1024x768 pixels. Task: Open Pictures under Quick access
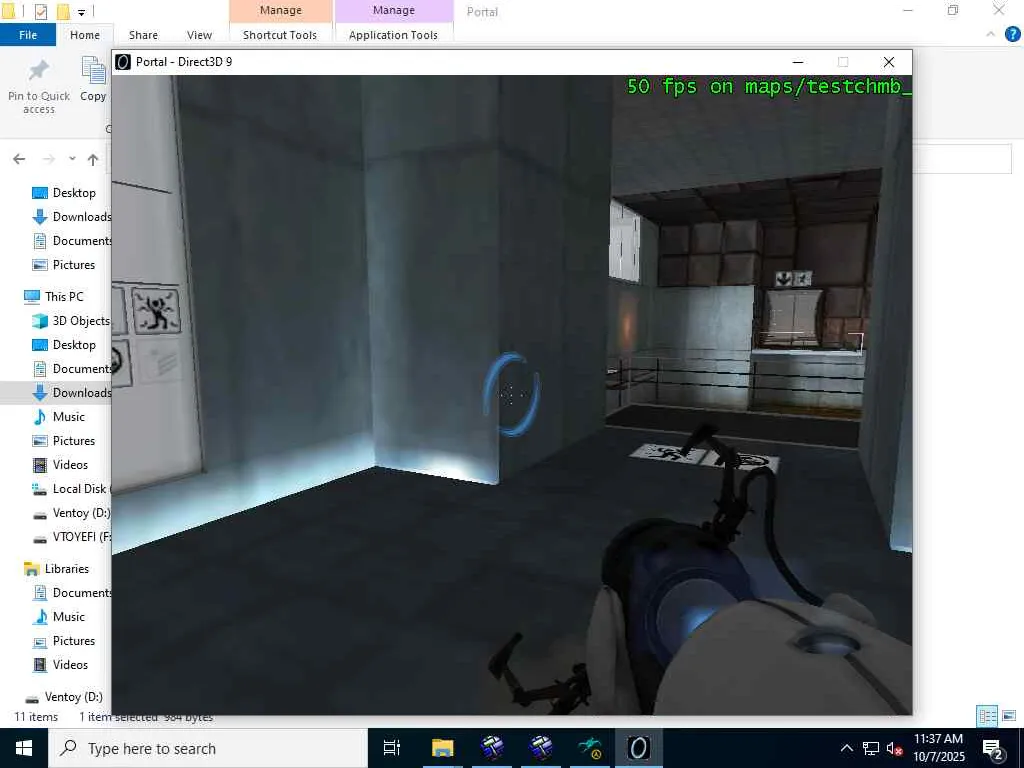pos(64,264)
